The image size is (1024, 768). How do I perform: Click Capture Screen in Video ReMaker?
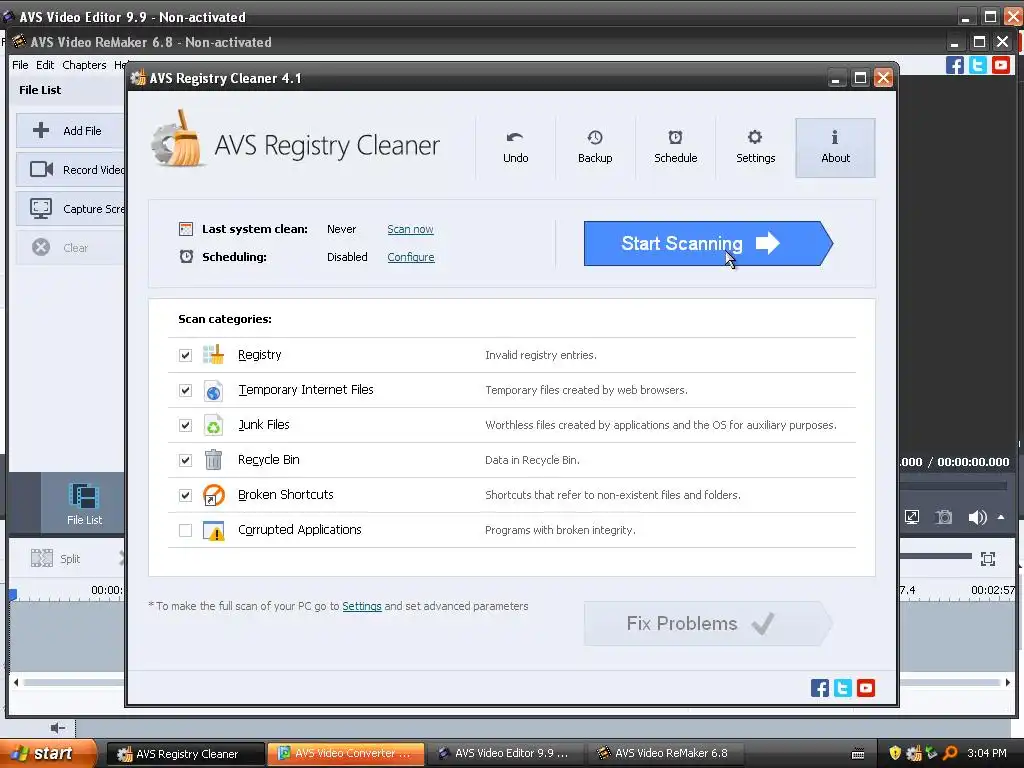pos(71,209)
